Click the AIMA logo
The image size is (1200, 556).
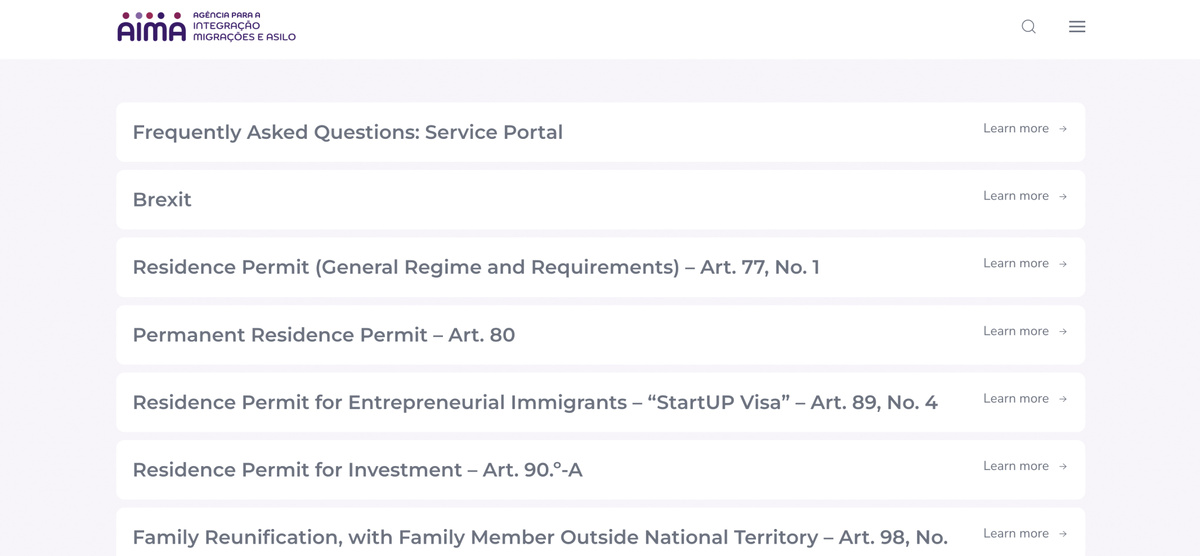[206, 27]
